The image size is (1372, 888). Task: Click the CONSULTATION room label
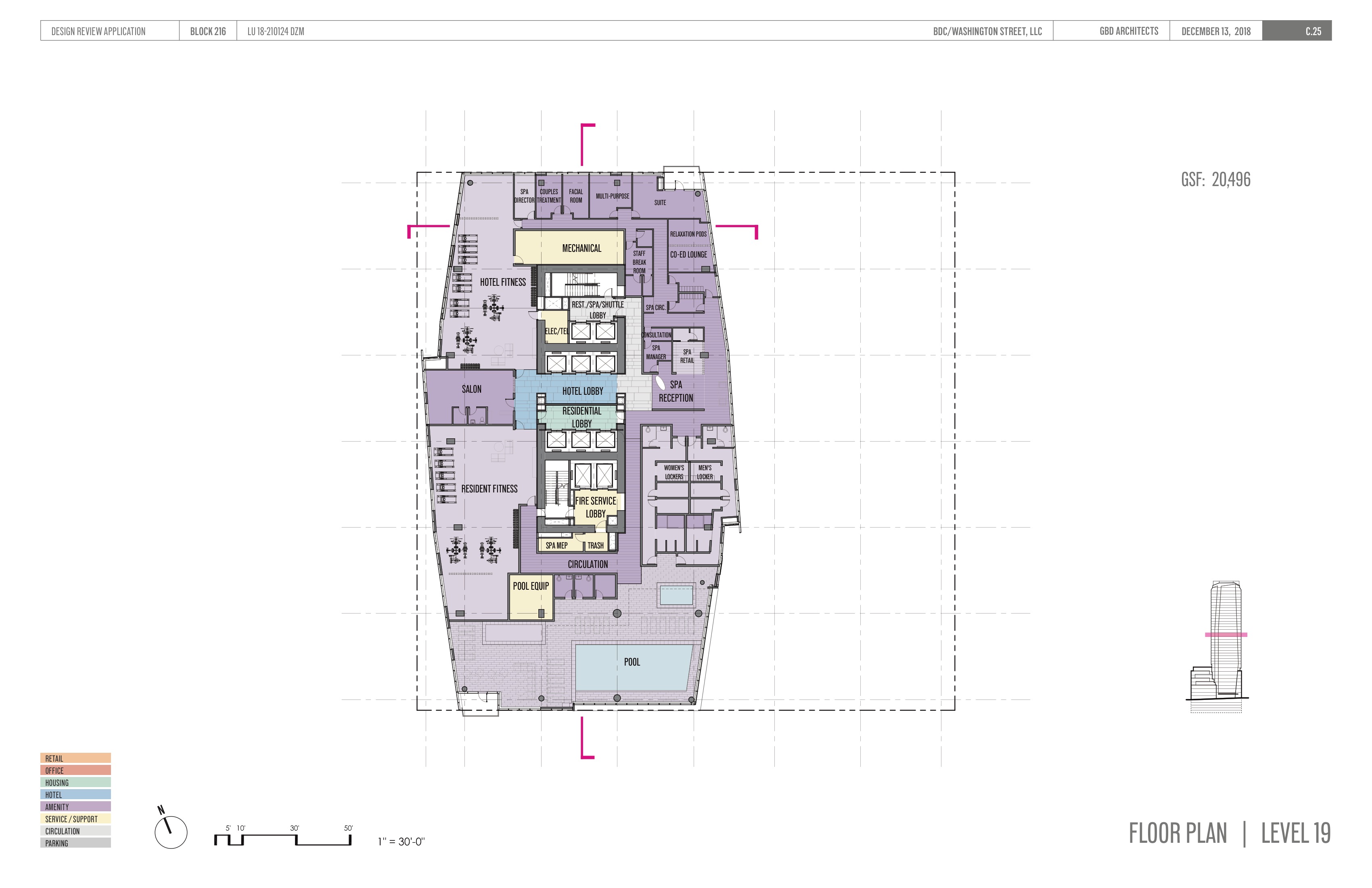tap(657, 335)
